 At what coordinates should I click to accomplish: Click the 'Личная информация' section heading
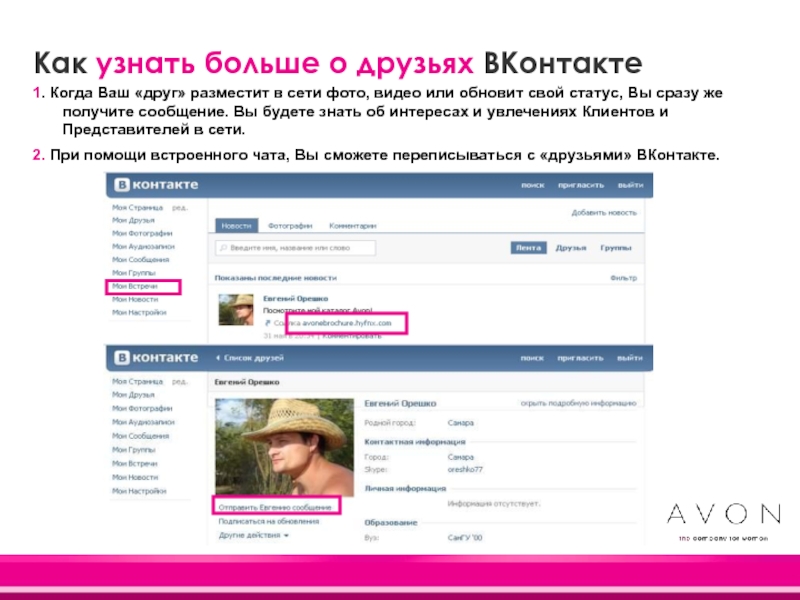[x=405, y=489]
